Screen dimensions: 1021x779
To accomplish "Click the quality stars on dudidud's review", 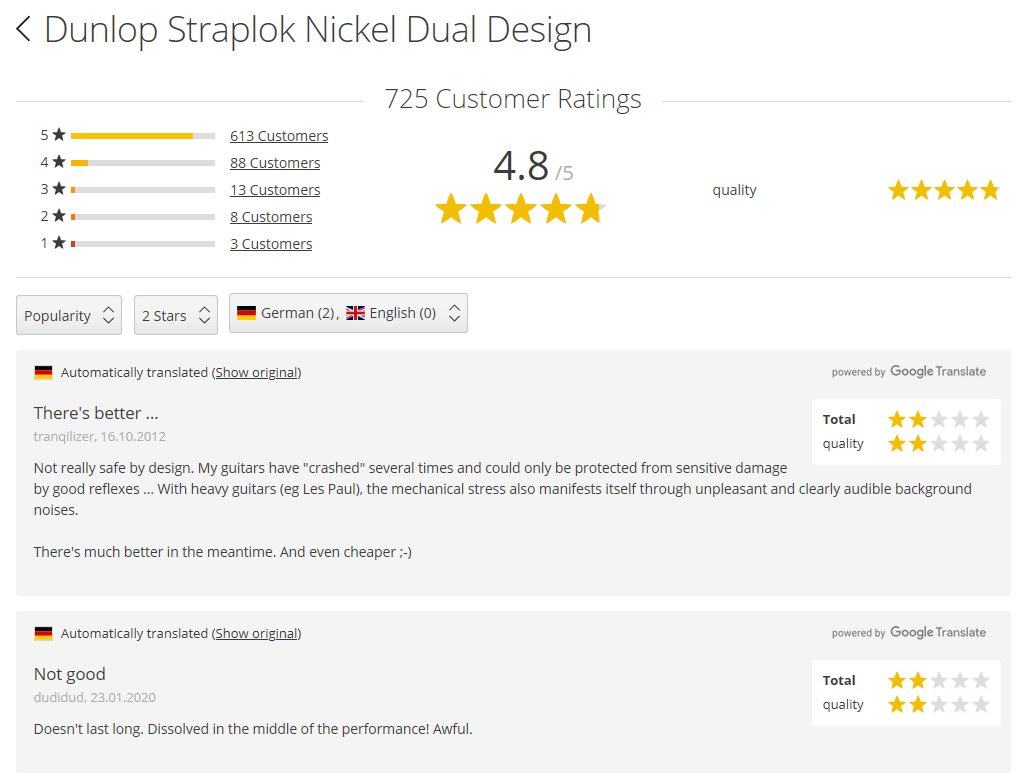I will [938, 704].
